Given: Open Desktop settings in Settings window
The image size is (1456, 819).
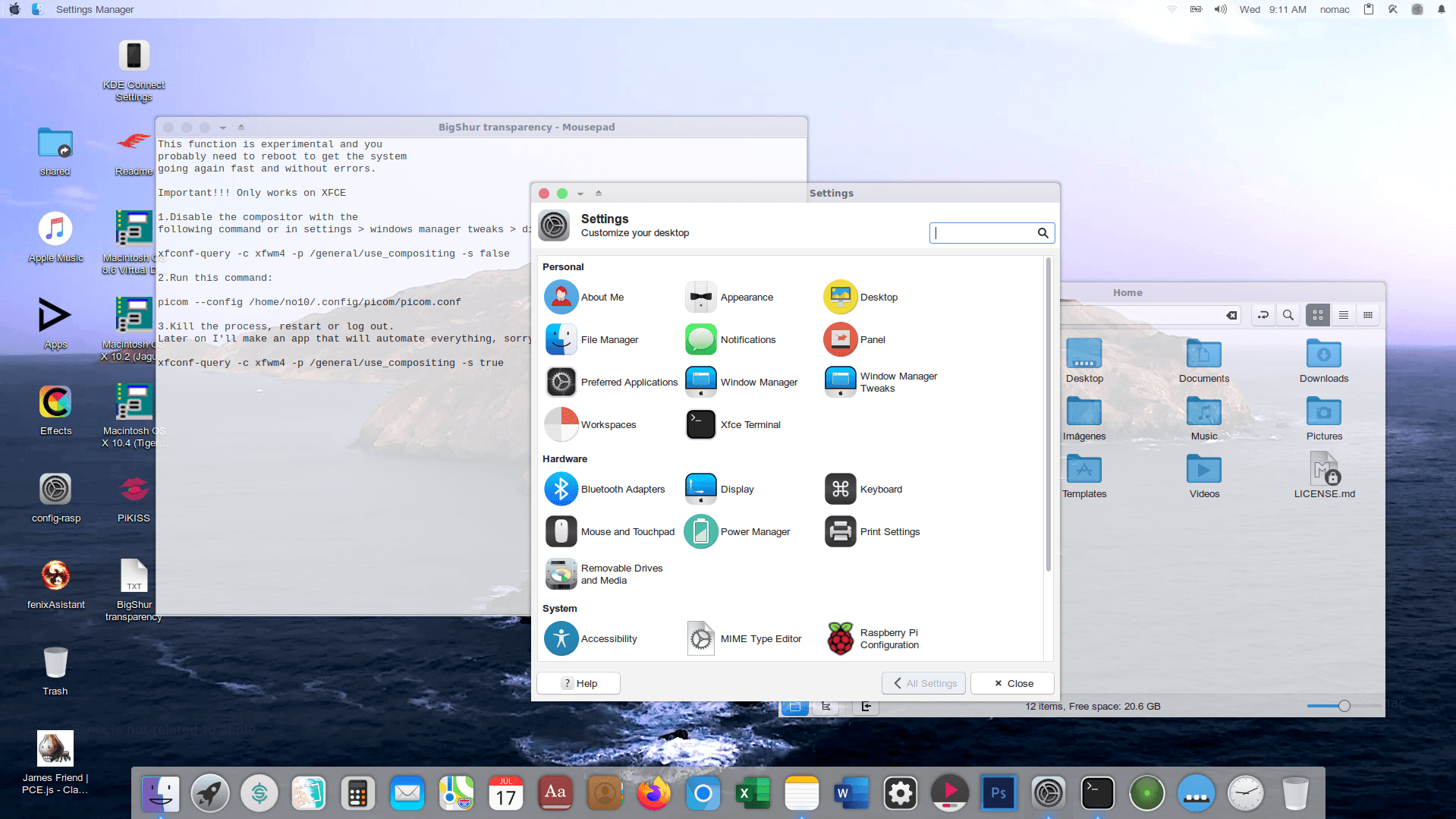Looking at the screenshot, I should click(861, 298).
